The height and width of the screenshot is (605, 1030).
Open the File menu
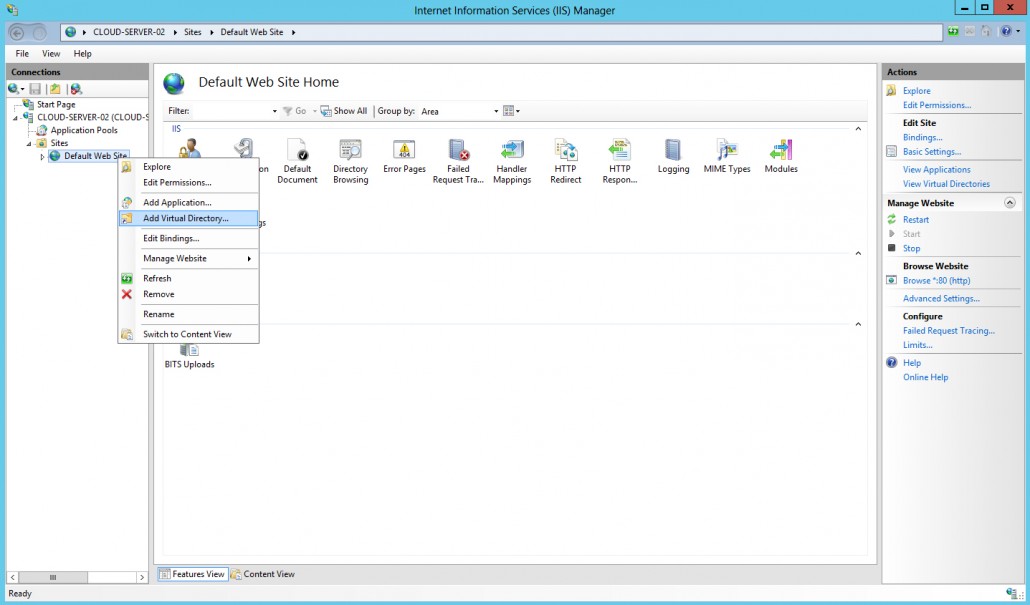click(x=22, y=54)
